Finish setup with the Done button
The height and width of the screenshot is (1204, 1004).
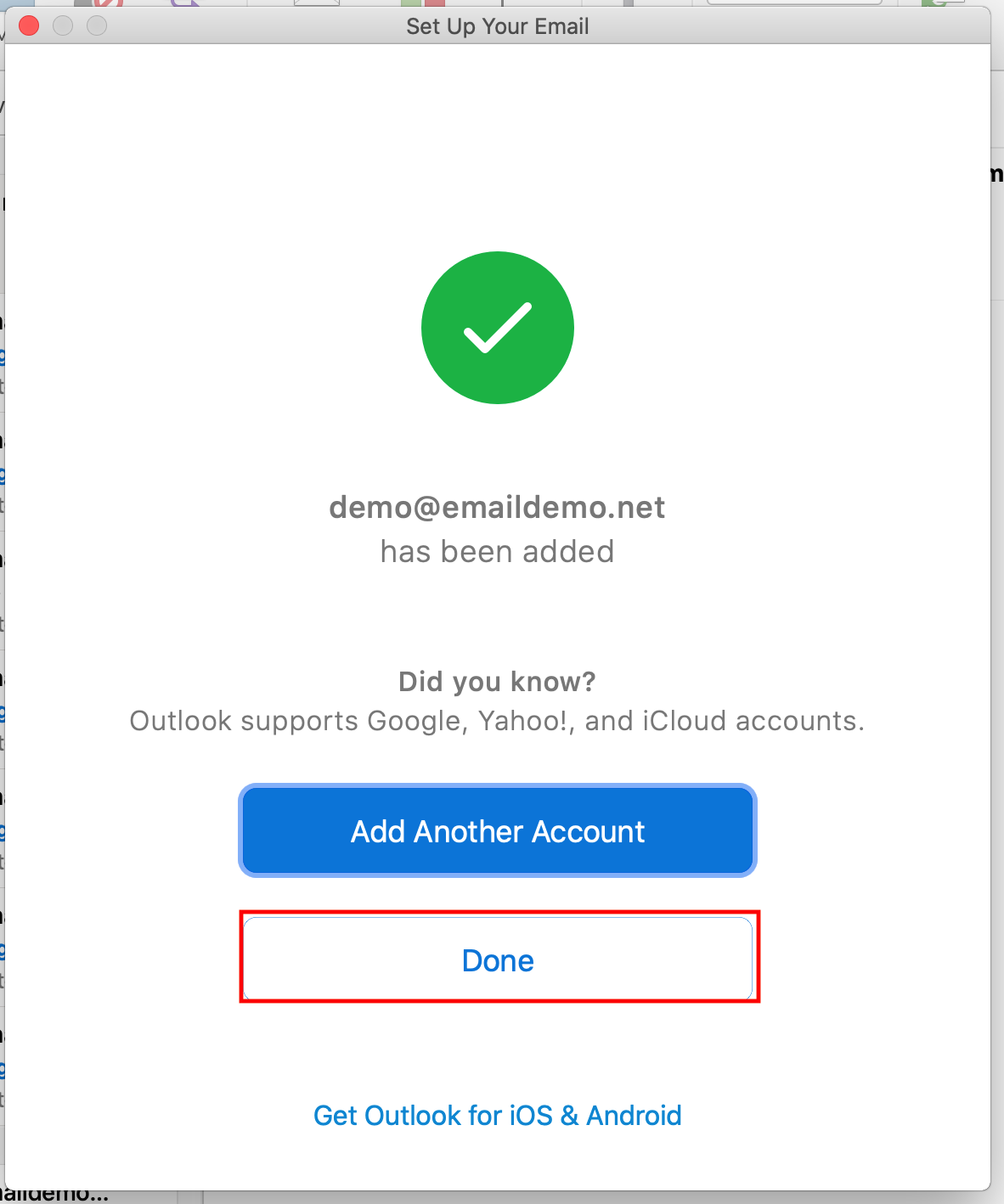498,959
